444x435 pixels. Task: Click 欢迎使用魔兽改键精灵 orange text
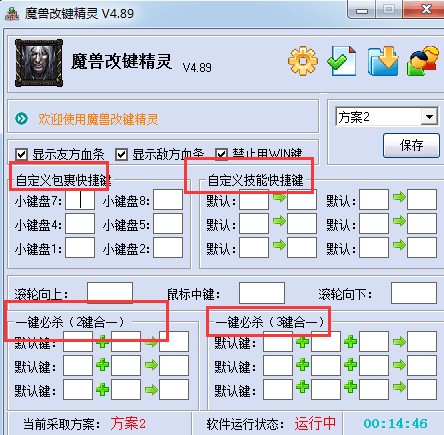coord(98,119)
